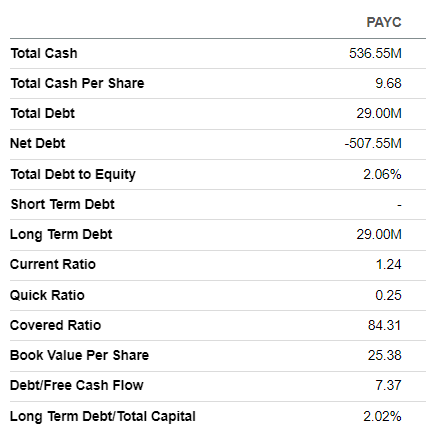
Task: Click the 1.24 Current Ratio value
Action: 388,264
